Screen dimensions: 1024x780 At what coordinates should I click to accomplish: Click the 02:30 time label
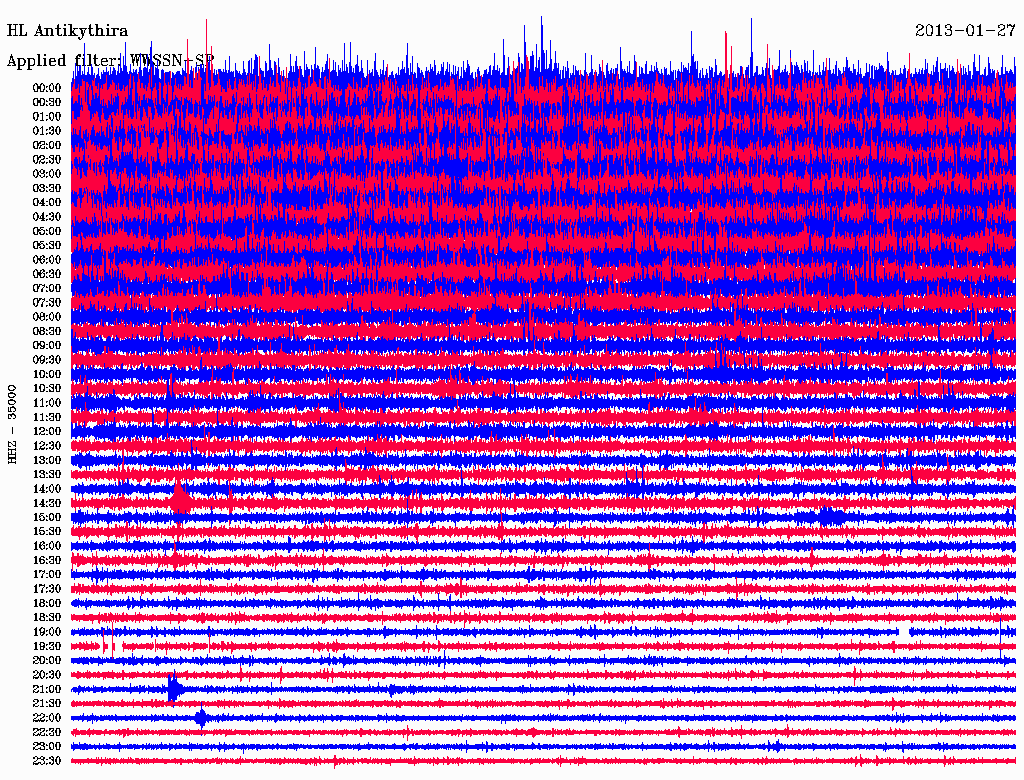[47, 159]
